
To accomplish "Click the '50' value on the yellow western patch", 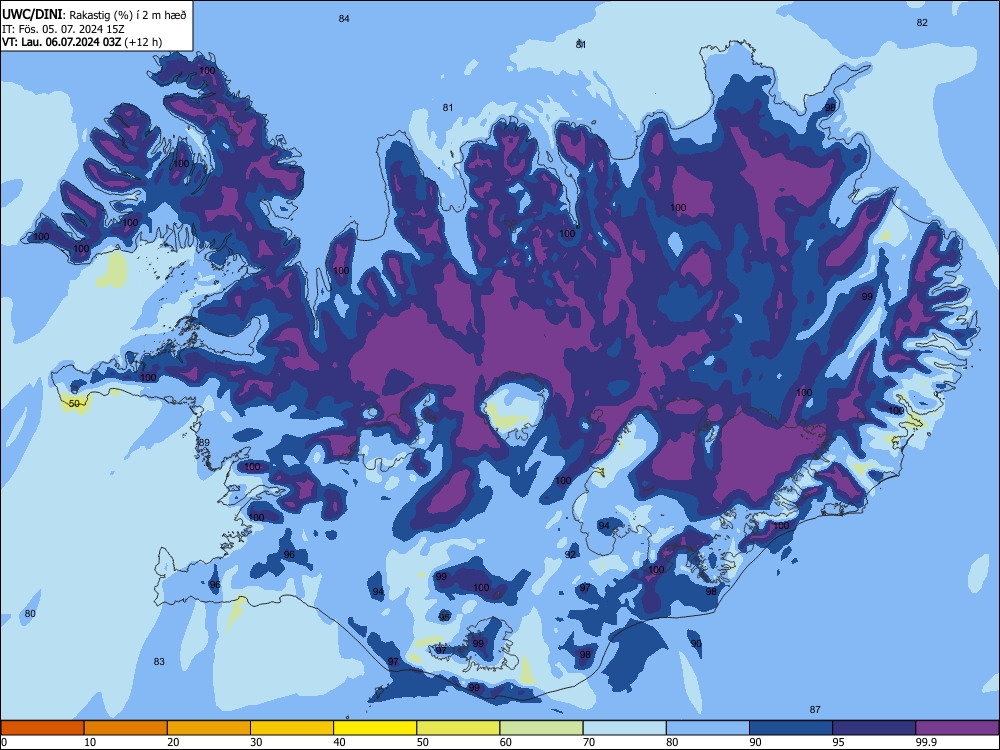I will coord(74,404).
